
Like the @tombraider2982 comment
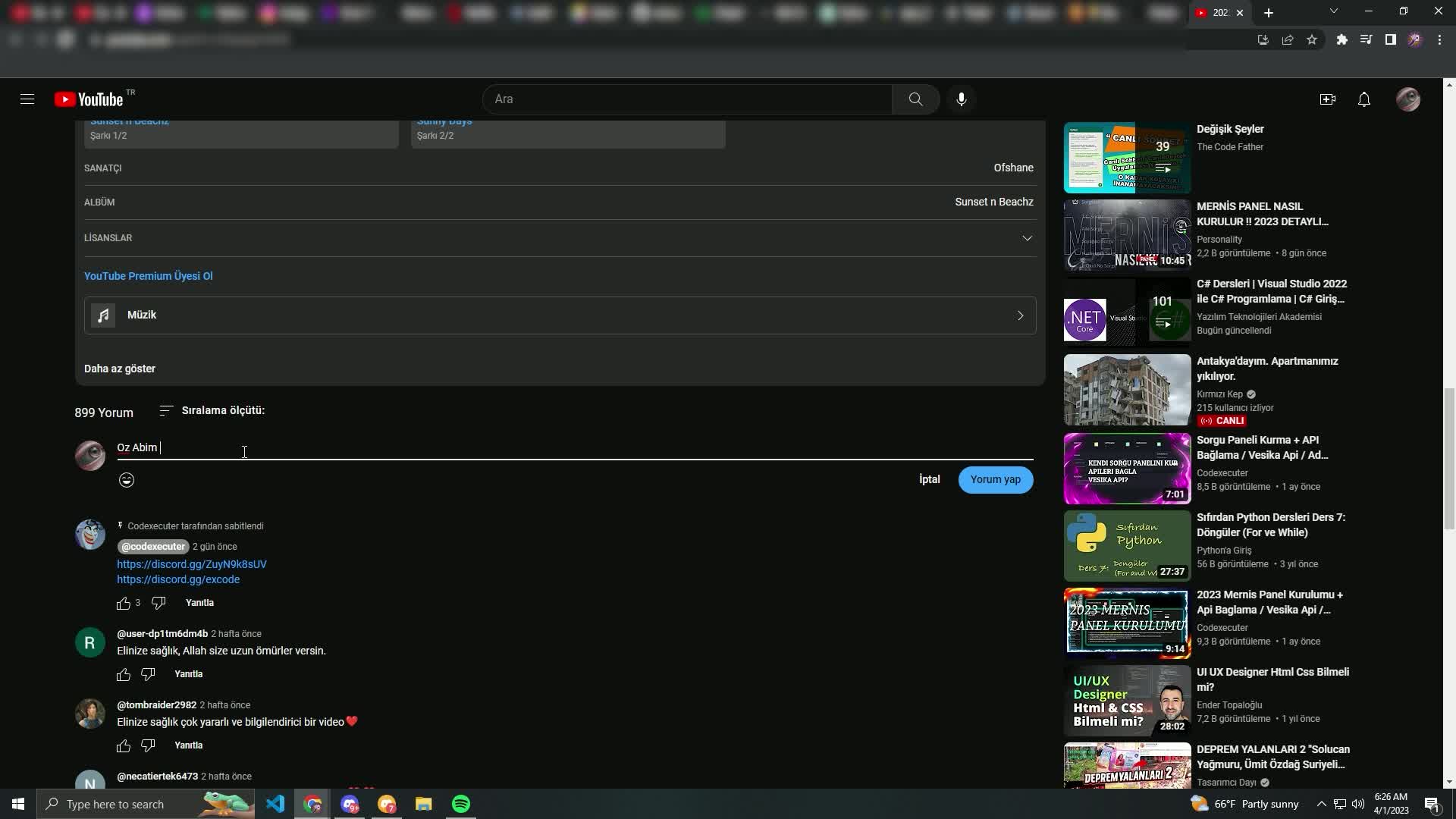[x=124, y=745]
